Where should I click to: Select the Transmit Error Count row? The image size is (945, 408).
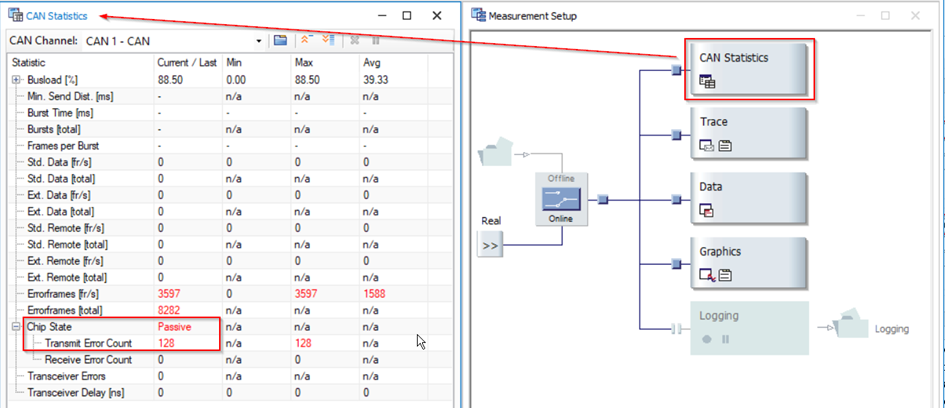(x=88, y=343)
